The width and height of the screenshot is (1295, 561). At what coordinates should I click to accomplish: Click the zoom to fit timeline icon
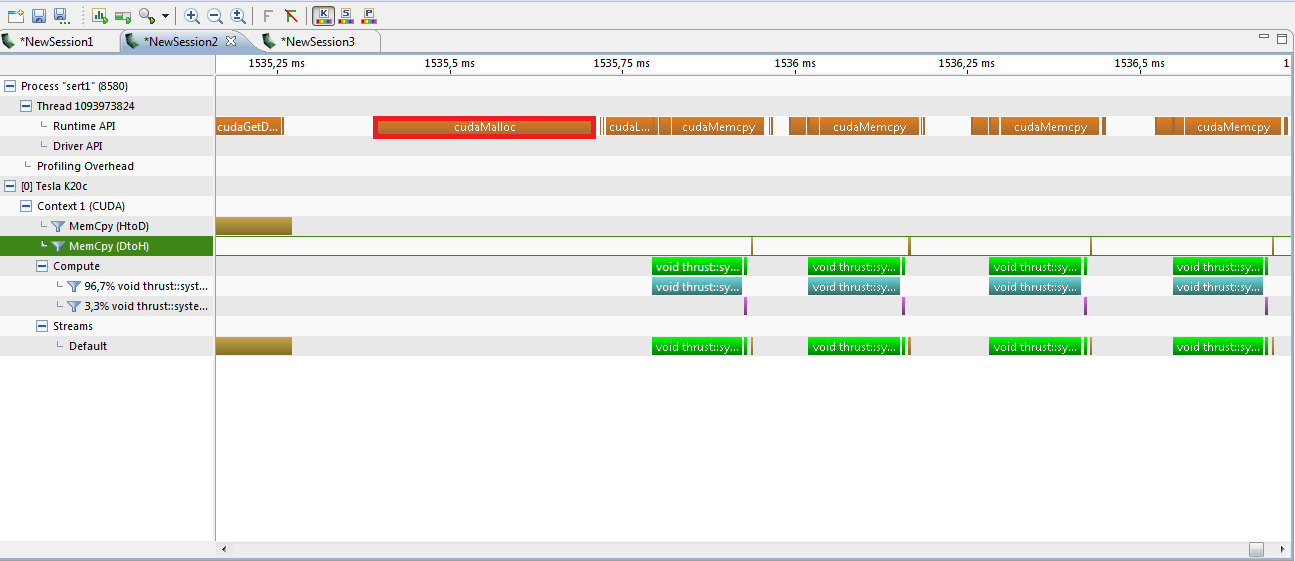(x=238, y=16)
